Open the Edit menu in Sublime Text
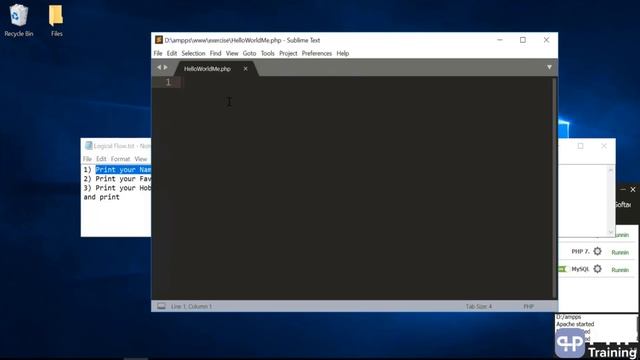Image resolution: width=640 pixels, height=360 pixels. (172, 53)
